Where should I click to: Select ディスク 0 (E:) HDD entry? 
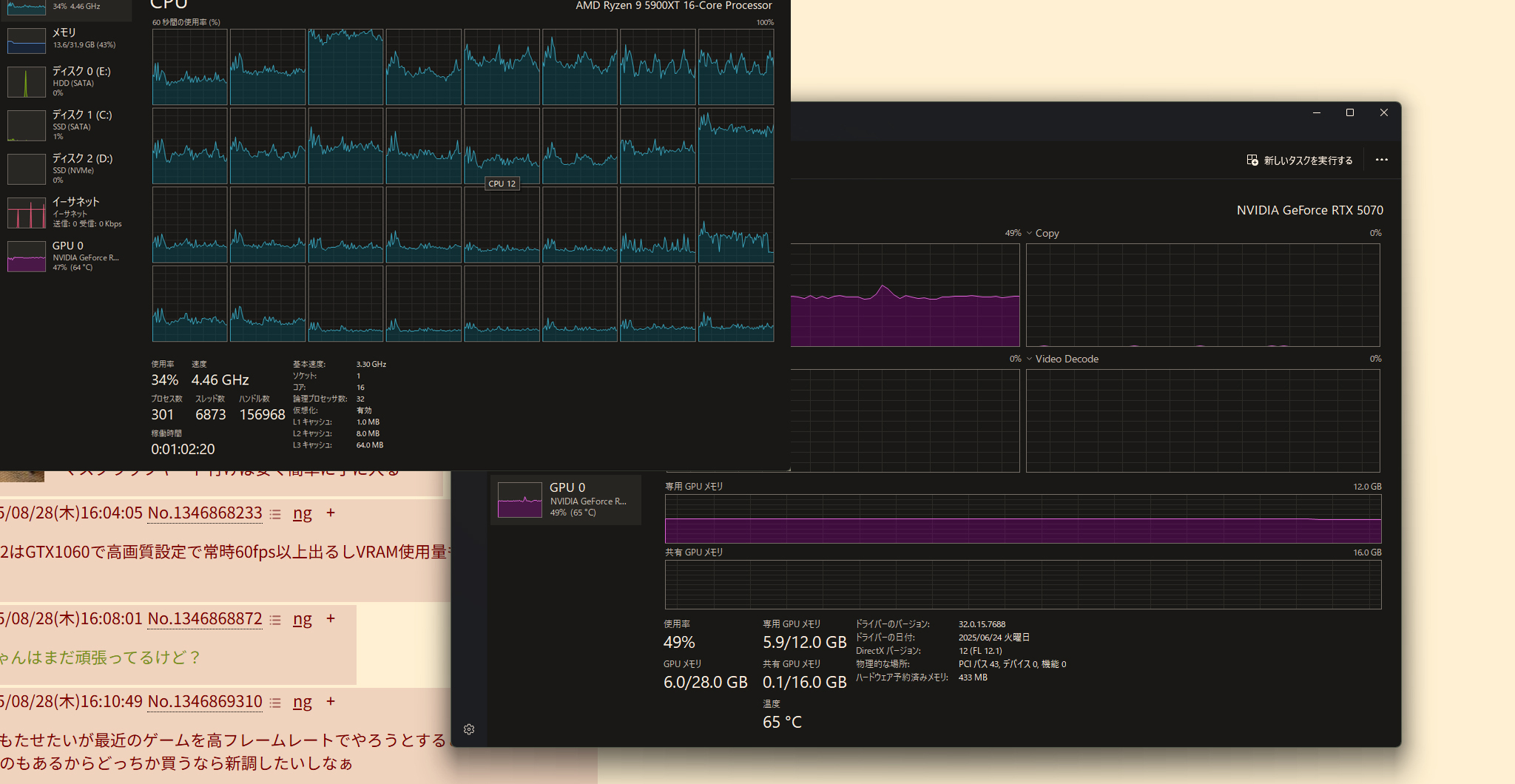(67, 81)
